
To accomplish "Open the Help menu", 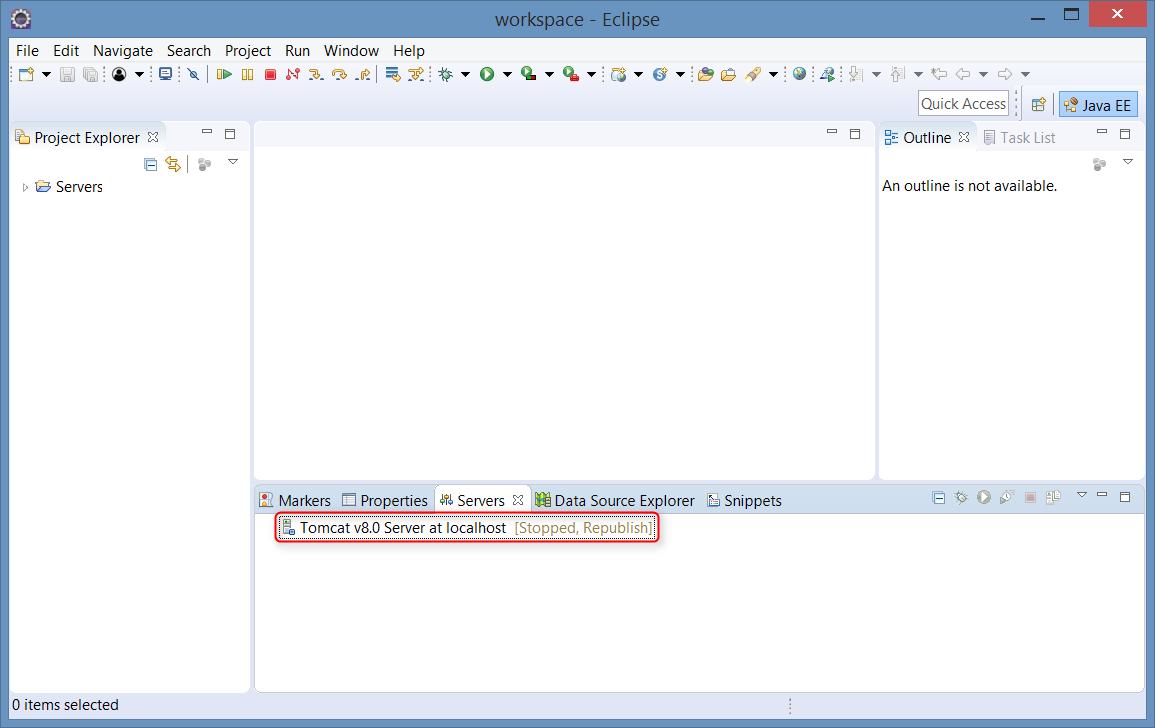I will click(x=409, y=51).
